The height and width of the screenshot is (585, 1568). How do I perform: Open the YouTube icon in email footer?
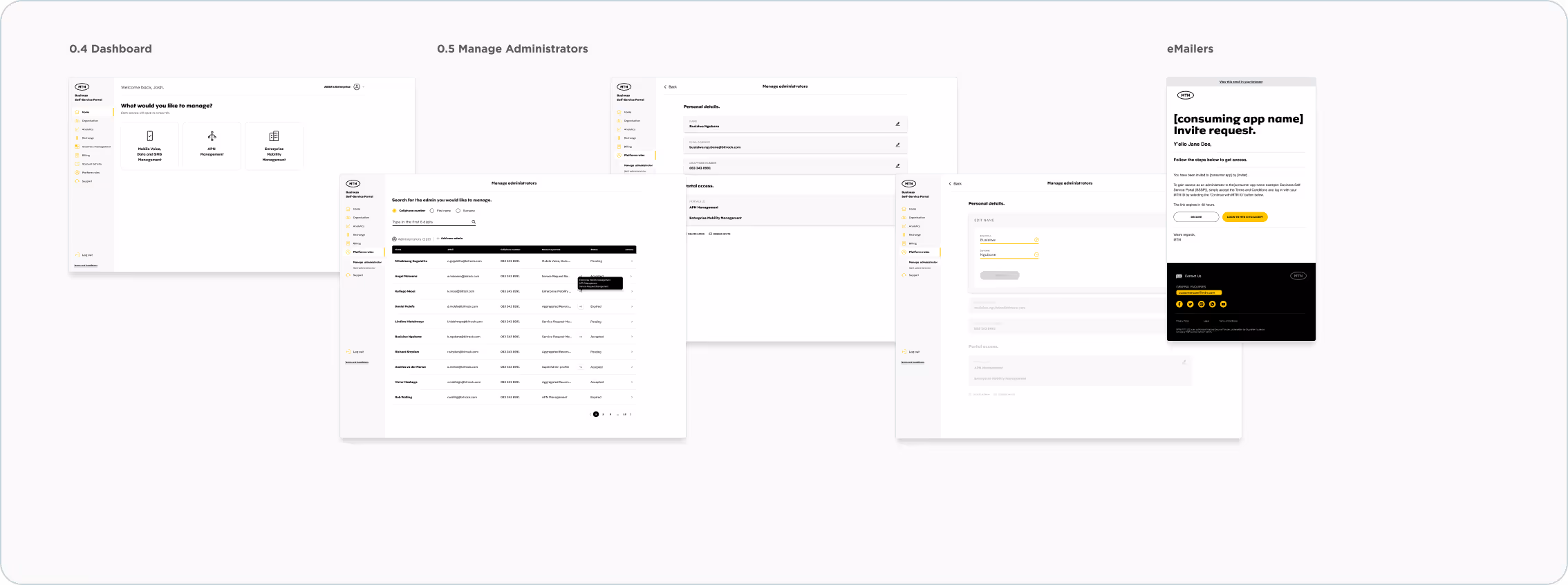[x=1223, y=304]
